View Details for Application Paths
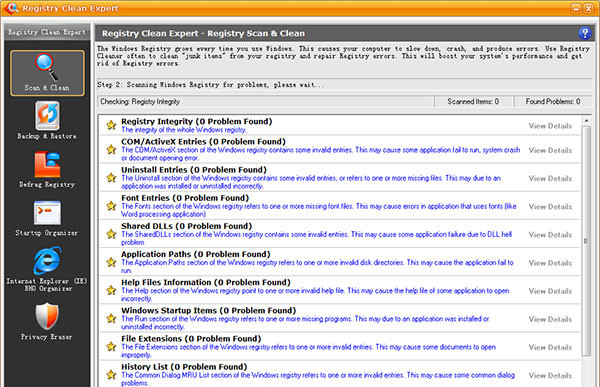Viewport: 600px width, 387px height. (550, 263)
